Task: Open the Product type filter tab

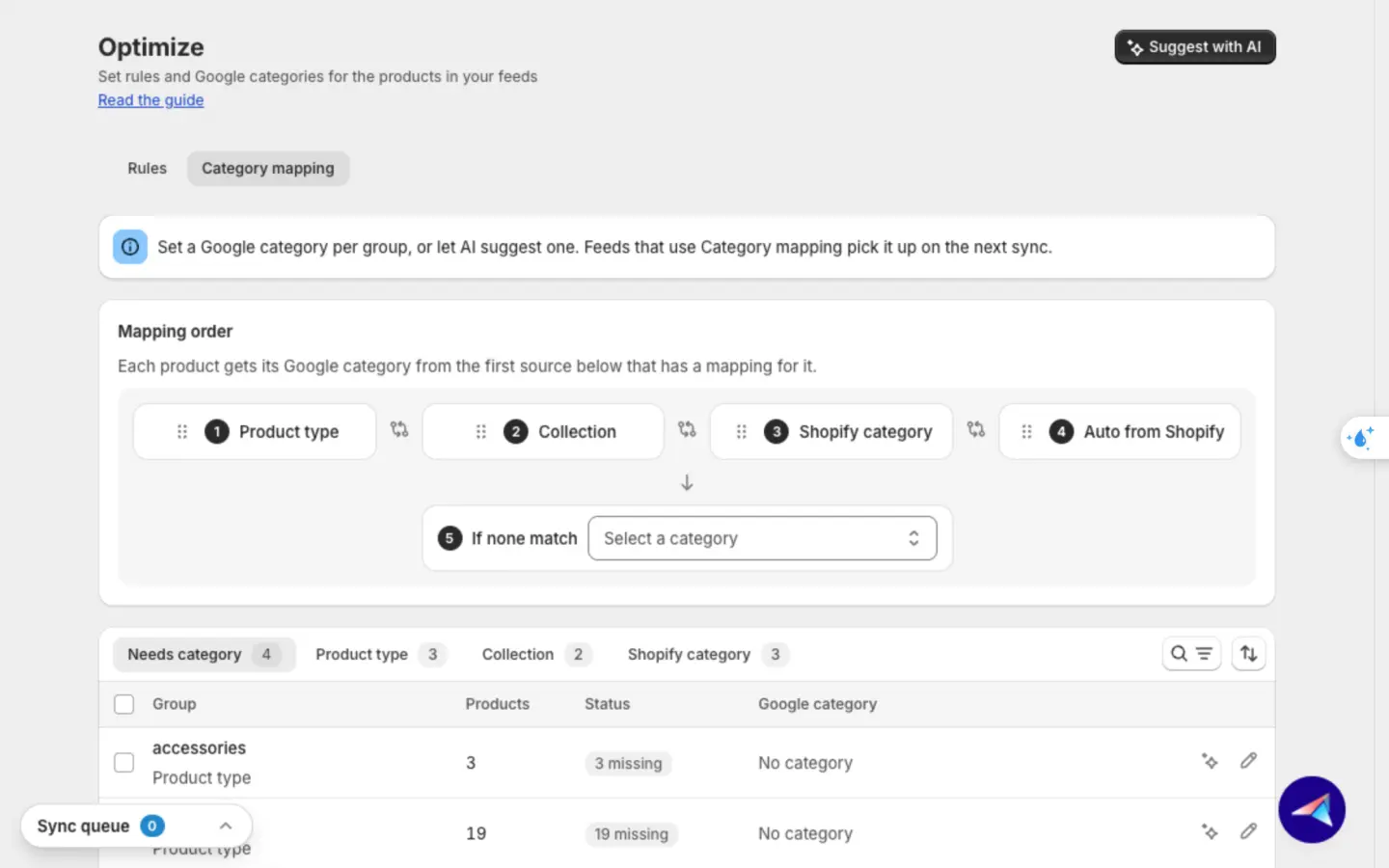Action: (381, 654)
